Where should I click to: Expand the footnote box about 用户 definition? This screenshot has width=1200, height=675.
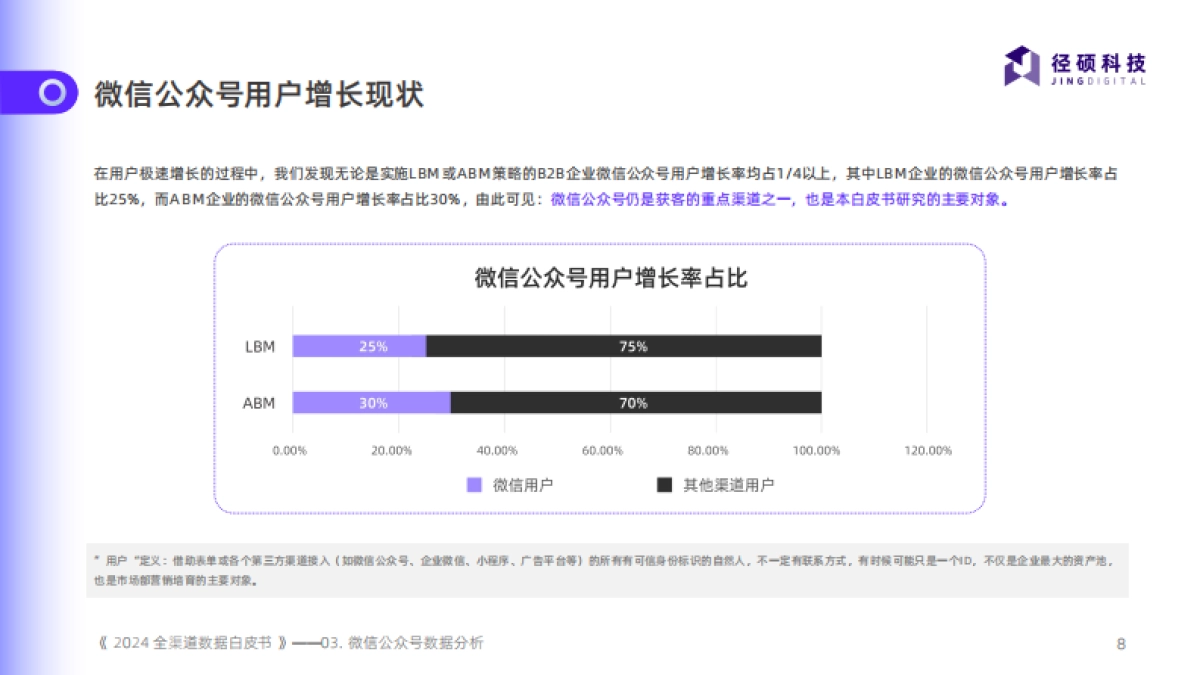click(600, 567)
